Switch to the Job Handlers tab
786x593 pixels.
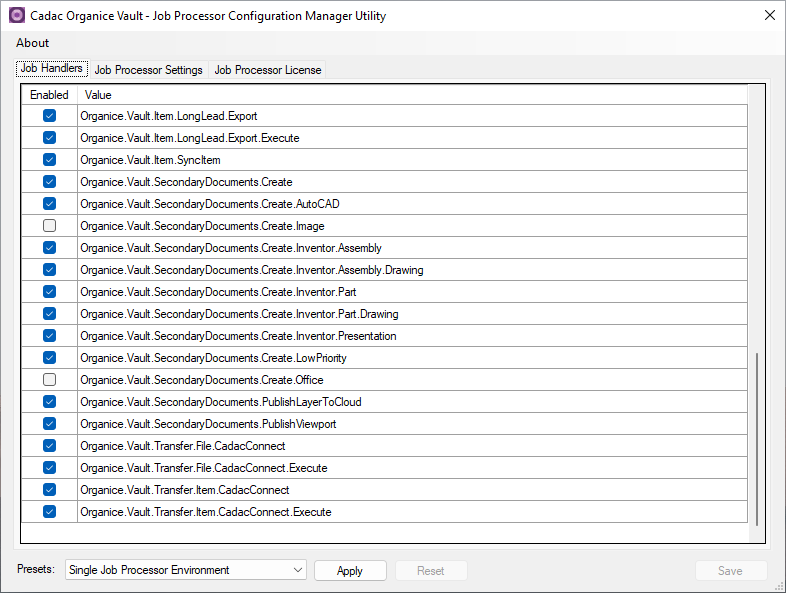pyautogui.click(x=52, y=68)
